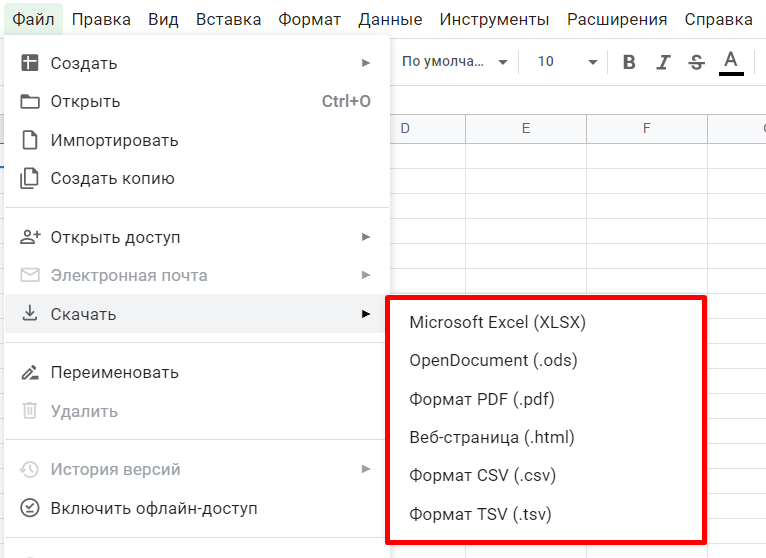Choose Создать копию menu entry
Screen dimensions: 766x558
click(197, 178)
